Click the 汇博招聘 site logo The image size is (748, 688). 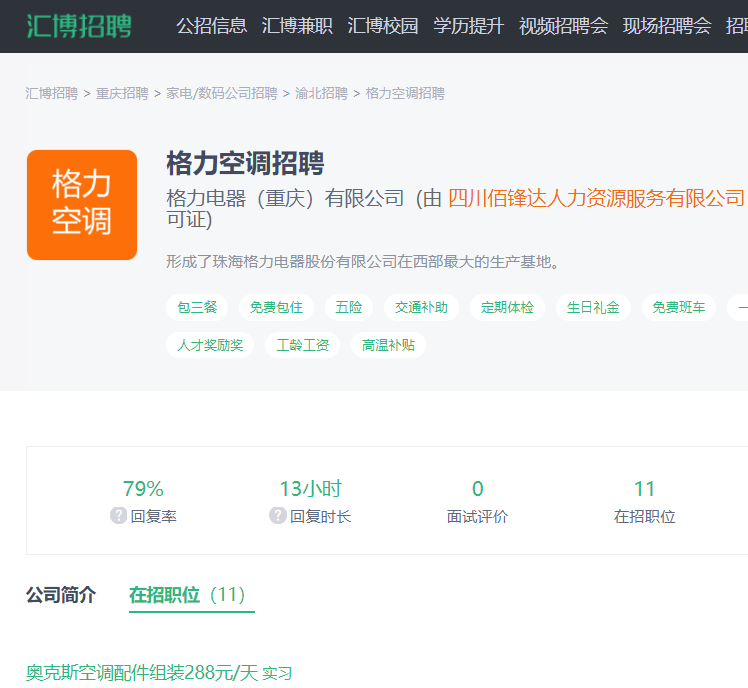coord(79,26)
